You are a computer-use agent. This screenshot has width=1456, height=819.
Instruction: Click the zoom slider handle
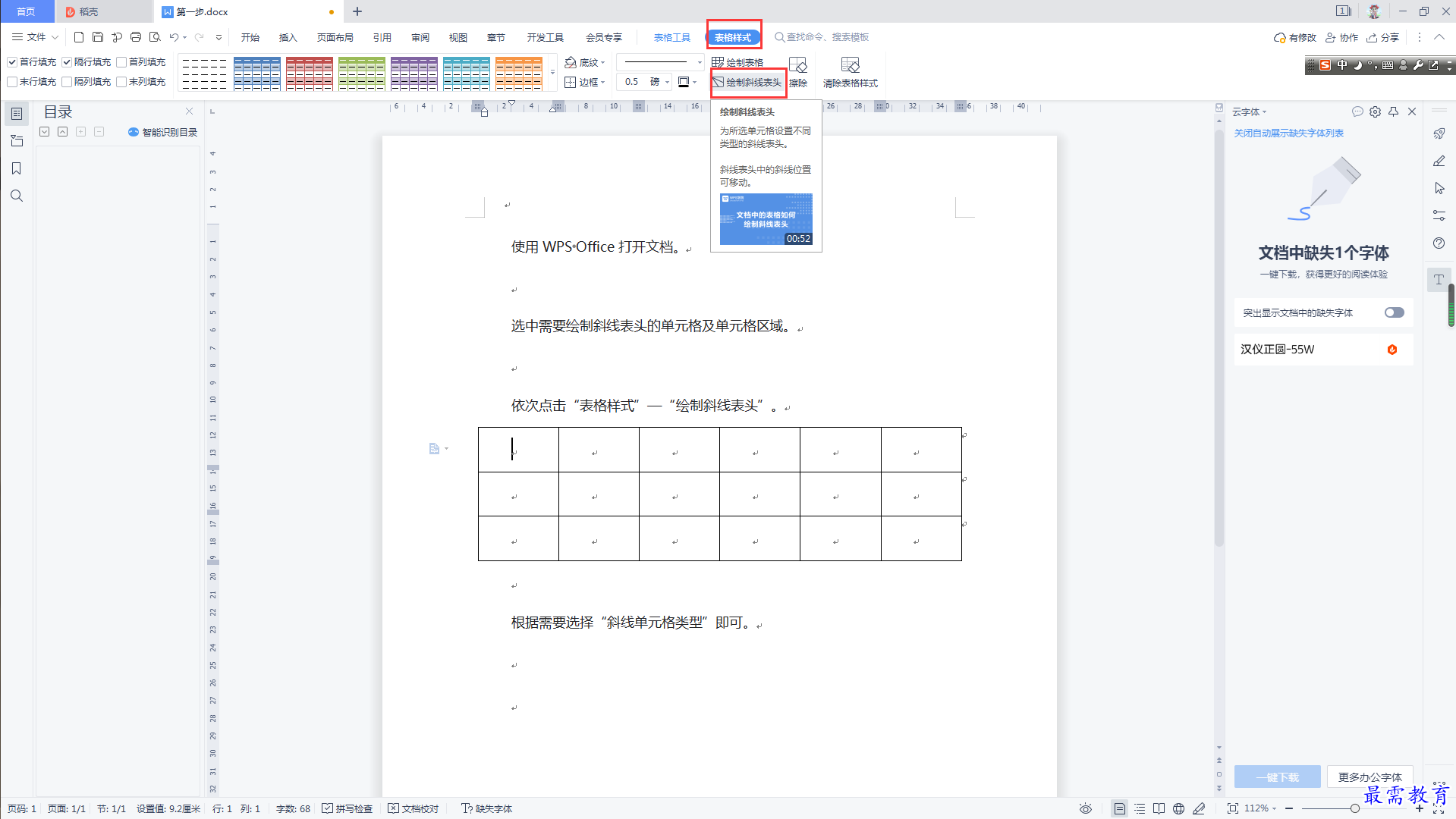click(x=1354, y=808)
